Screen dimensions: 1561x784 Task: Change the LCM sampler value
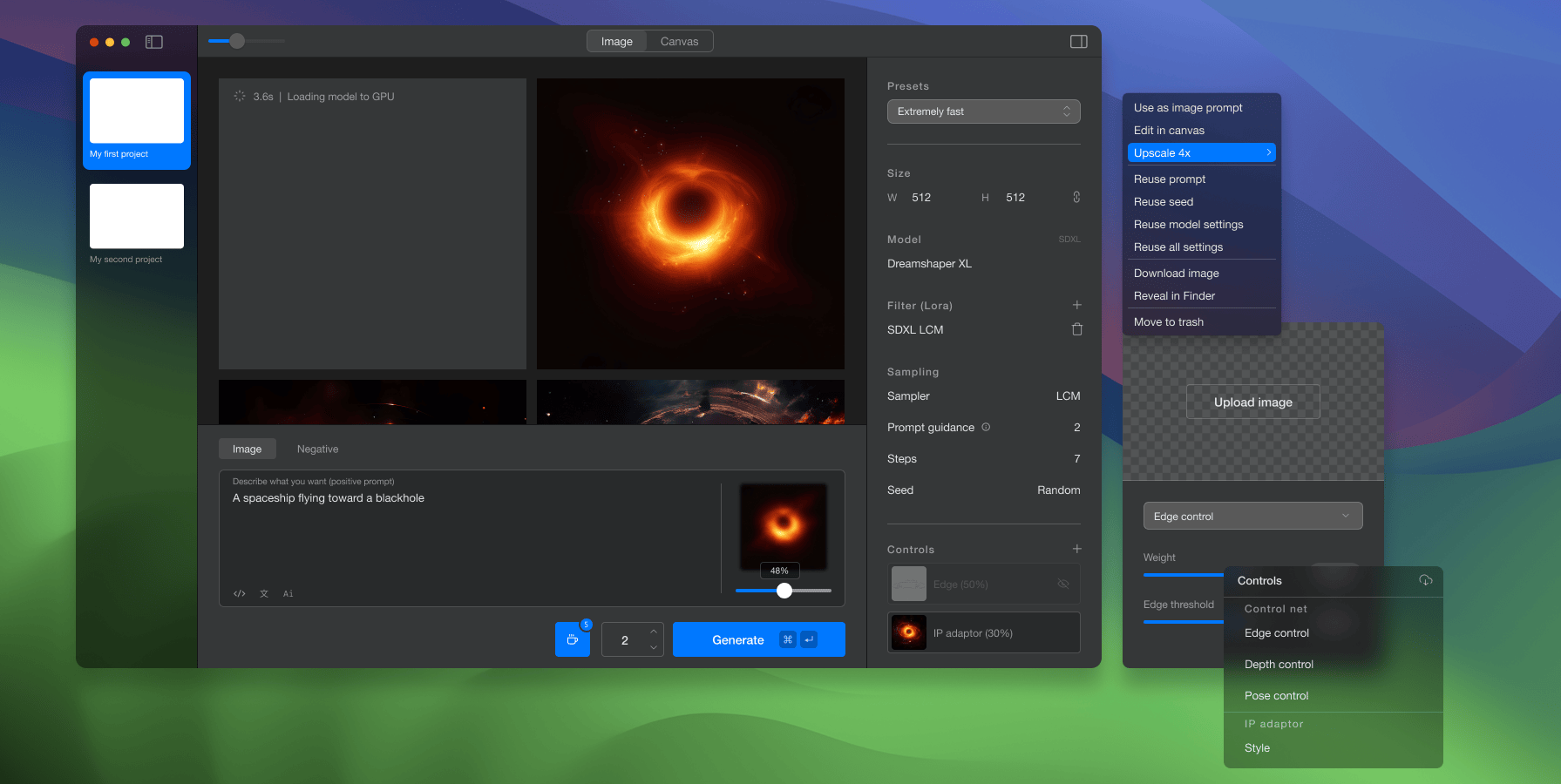pyautogui.click(x=1068, y=396)
